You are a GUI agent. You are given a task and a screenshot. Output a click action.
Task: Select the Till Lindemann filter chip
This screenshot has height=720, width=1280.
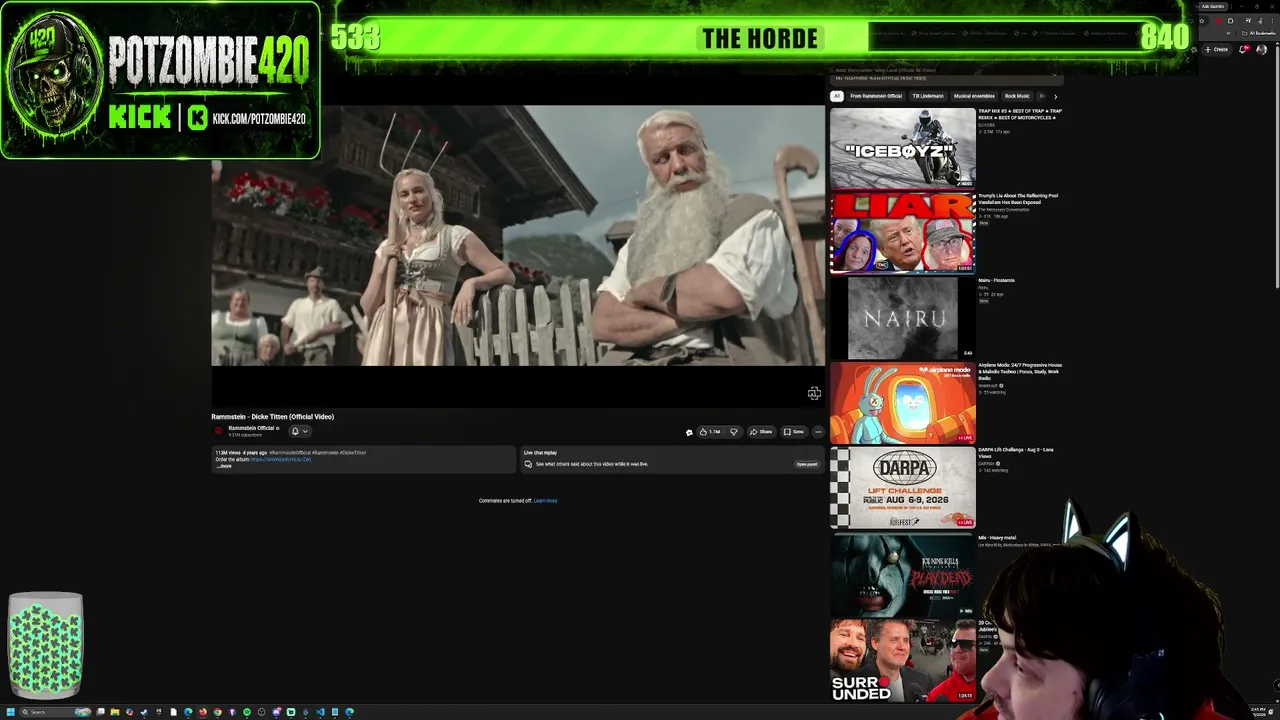click(x=927, y=96)
